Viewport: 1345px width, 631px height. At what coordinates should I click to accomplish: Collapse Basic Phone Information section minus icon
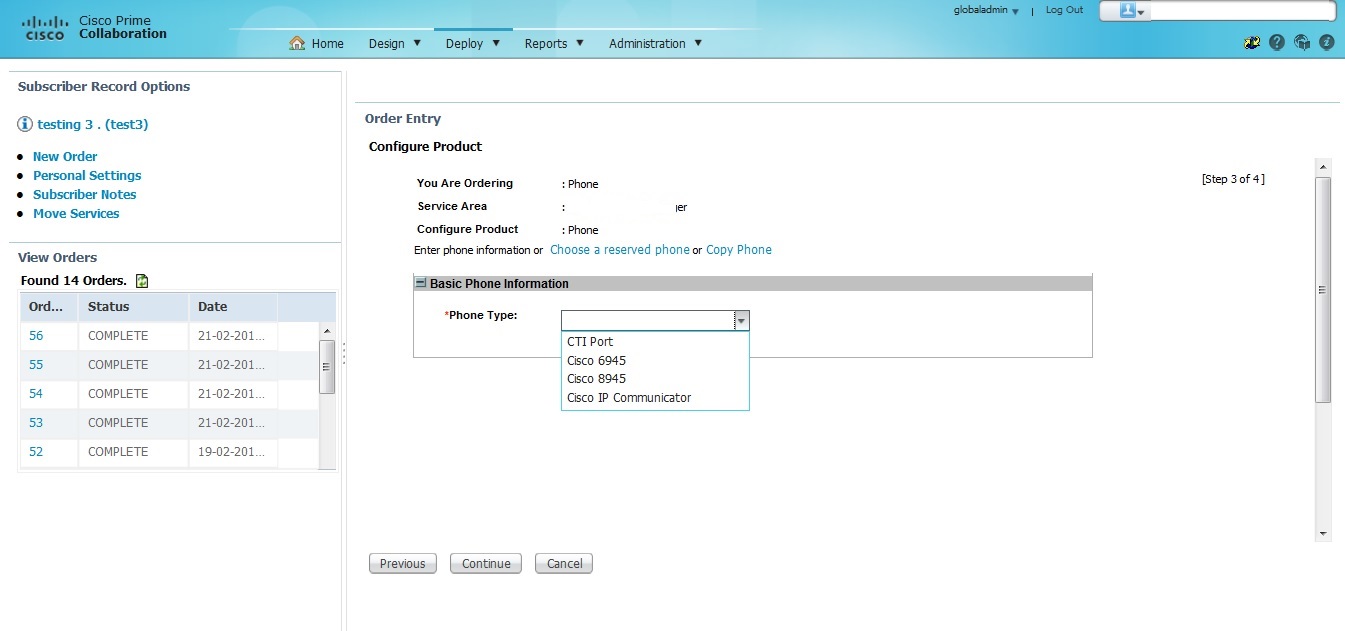point(421,283)
